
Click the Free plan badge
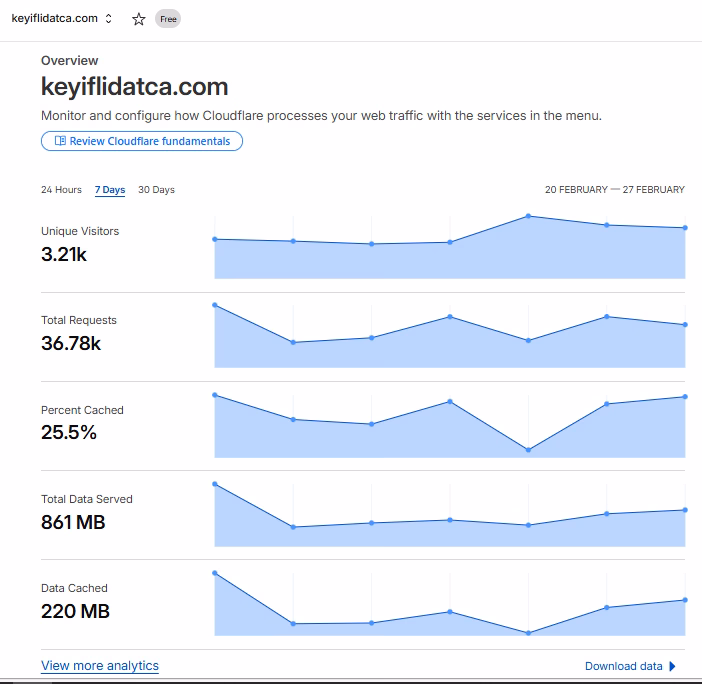168,19
